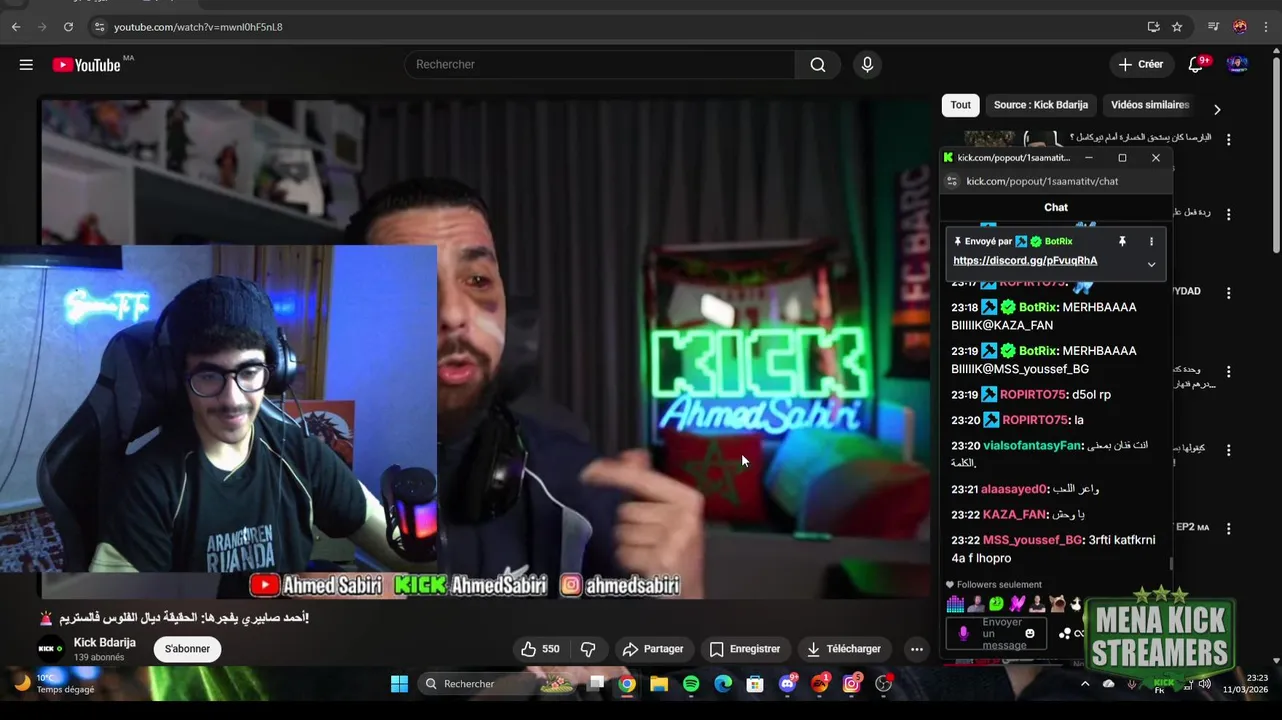Open the YouTube account avatar menu
Image resolution: width=1282 pixels, height=720 pixels.
click(x=1237, y=65)
